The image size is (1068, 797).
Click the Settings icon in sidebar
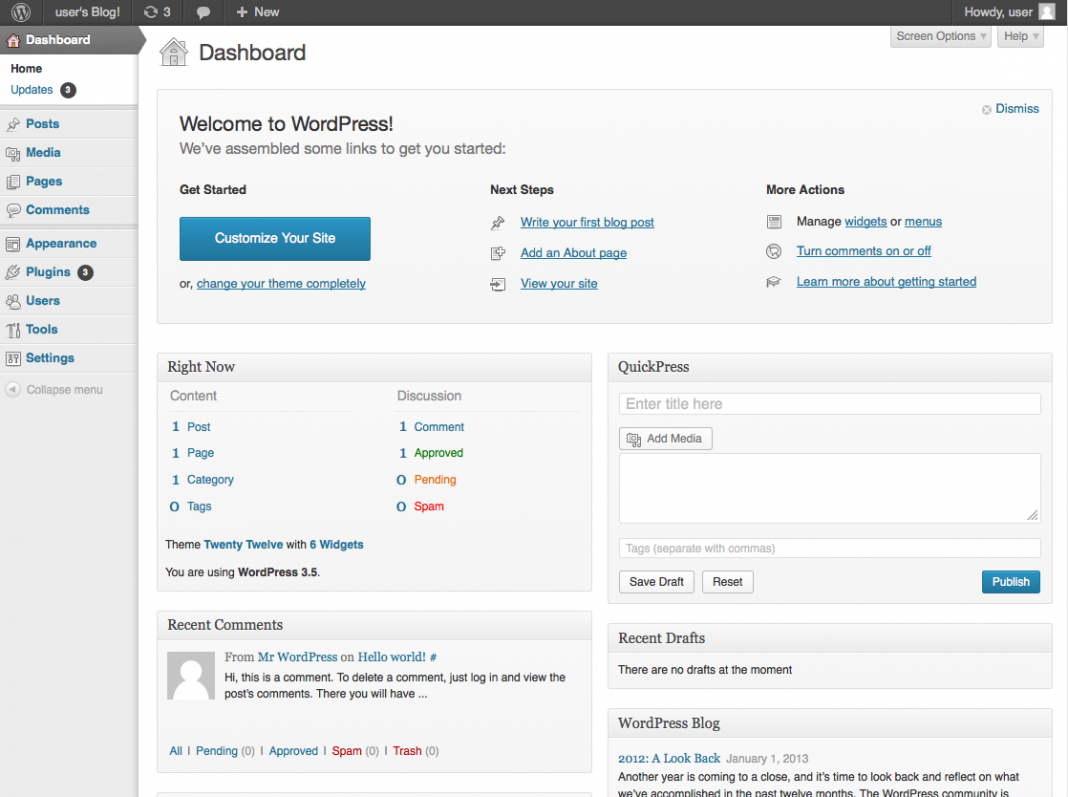tap(13, 358)
